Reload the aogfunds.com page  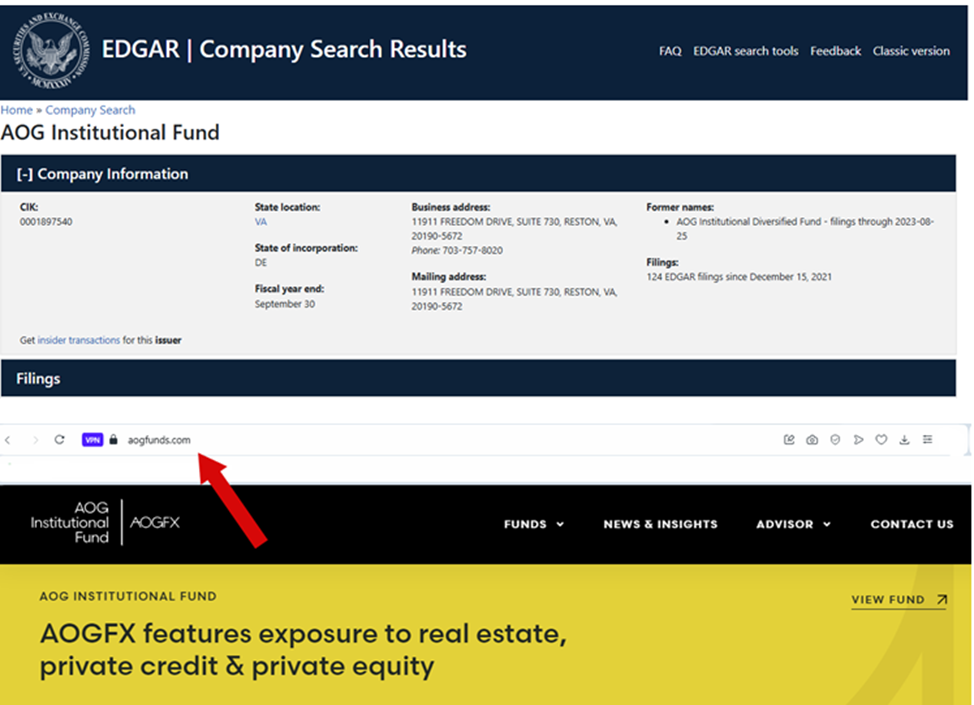coord(60,440)
